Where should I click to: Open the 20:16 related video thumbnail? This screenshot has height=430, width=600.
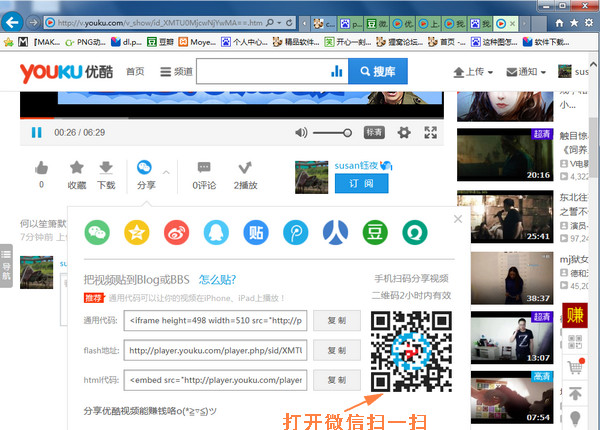click(505, 155)
